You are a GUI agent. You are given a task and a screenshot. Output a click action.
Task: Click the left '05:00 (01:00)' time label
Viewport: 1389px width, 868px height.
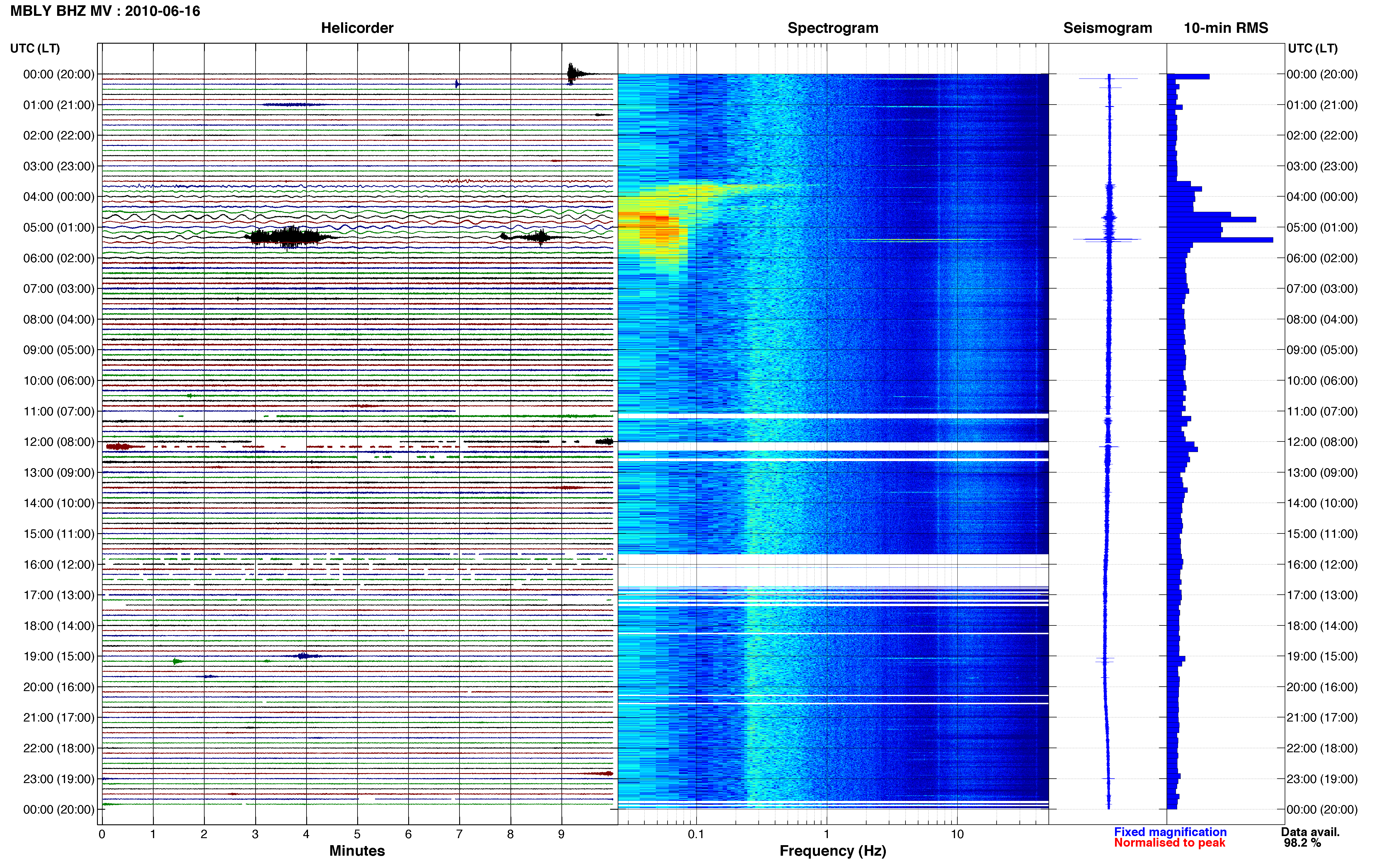(59, 227)
